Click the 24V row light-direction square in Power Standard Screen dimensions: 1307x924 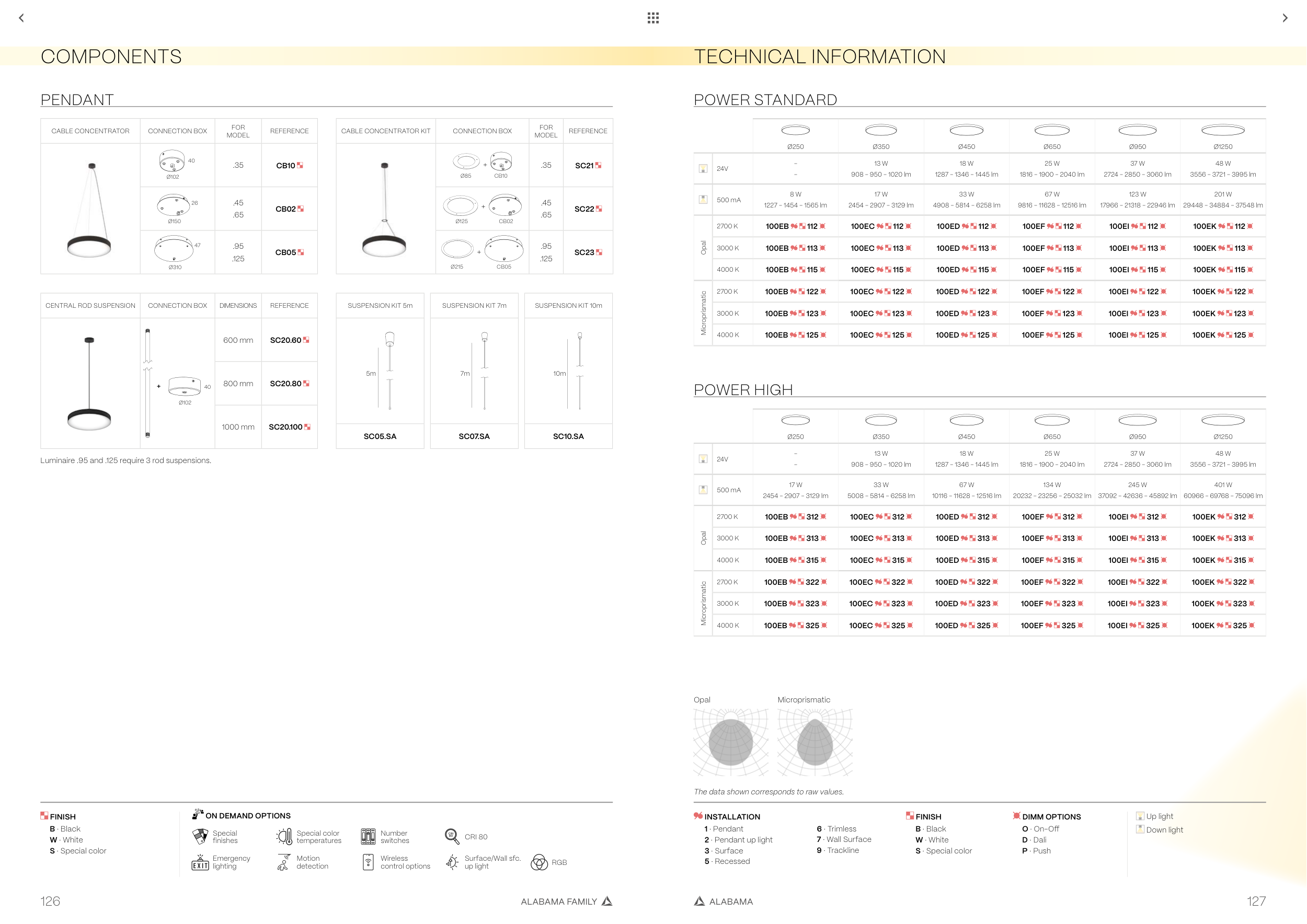703,169
